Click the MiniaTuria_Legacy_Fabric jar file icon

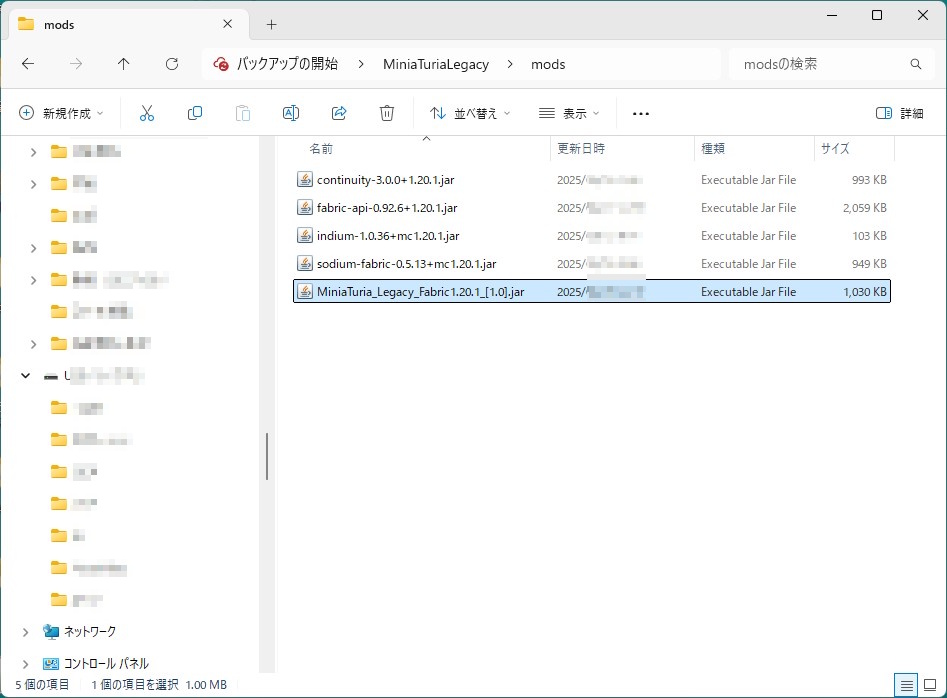tap(305, 292)
